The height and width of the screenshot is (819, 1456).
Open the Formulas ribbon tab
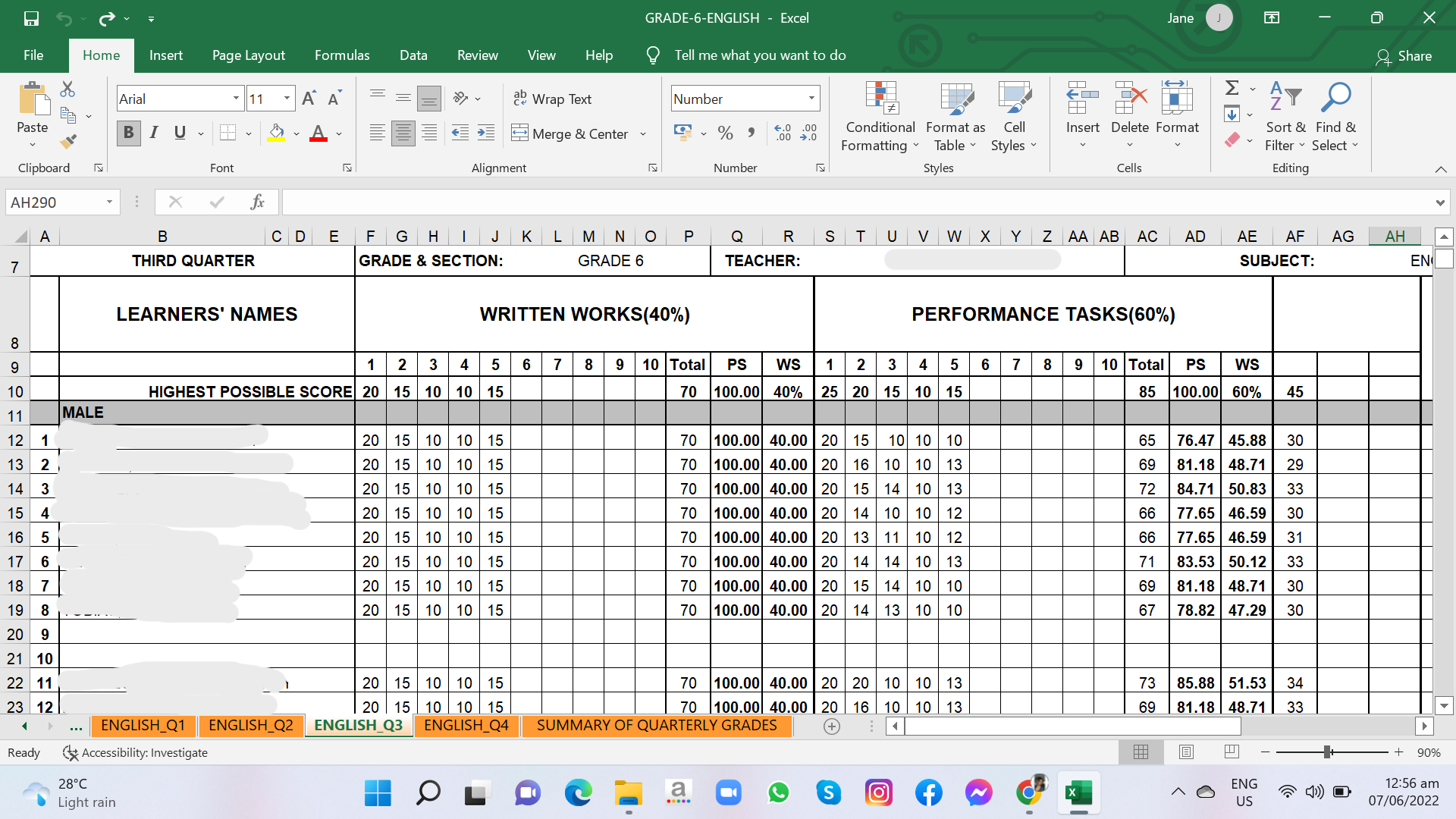pos(342,55)
